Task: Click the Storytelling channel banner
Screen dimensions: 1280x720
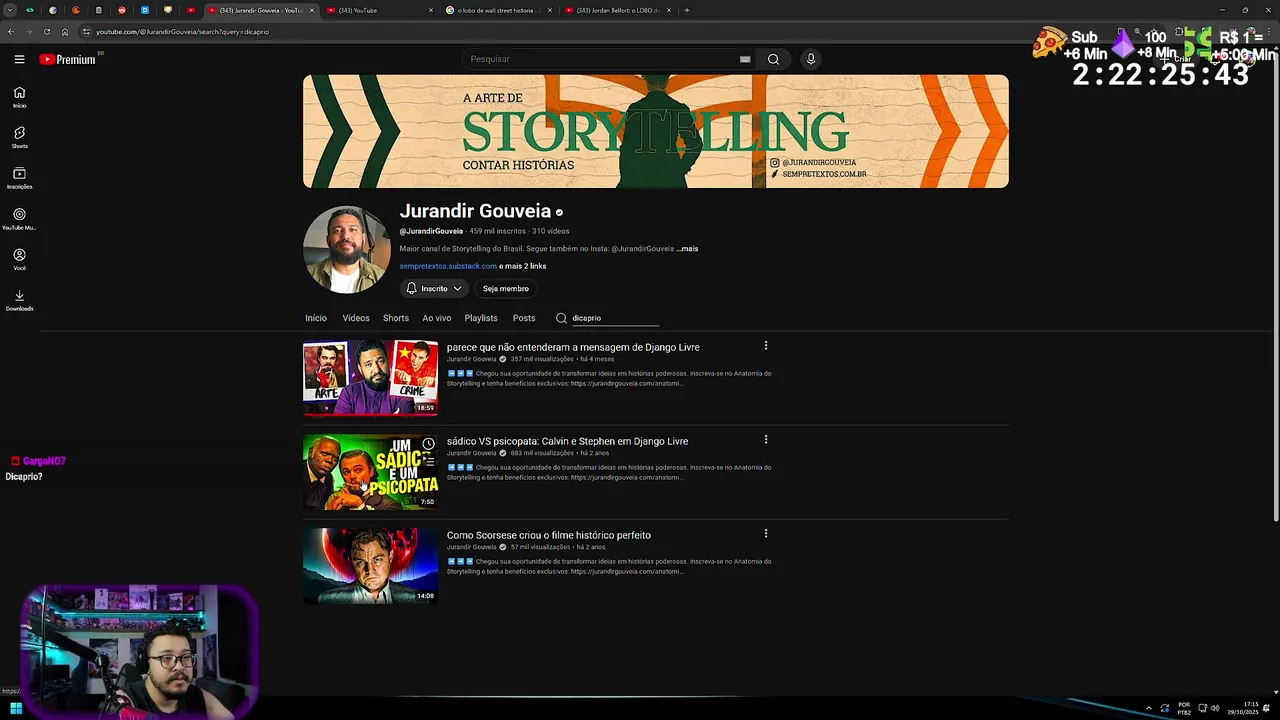Action: pyautogui.click(x=656, y=131)
